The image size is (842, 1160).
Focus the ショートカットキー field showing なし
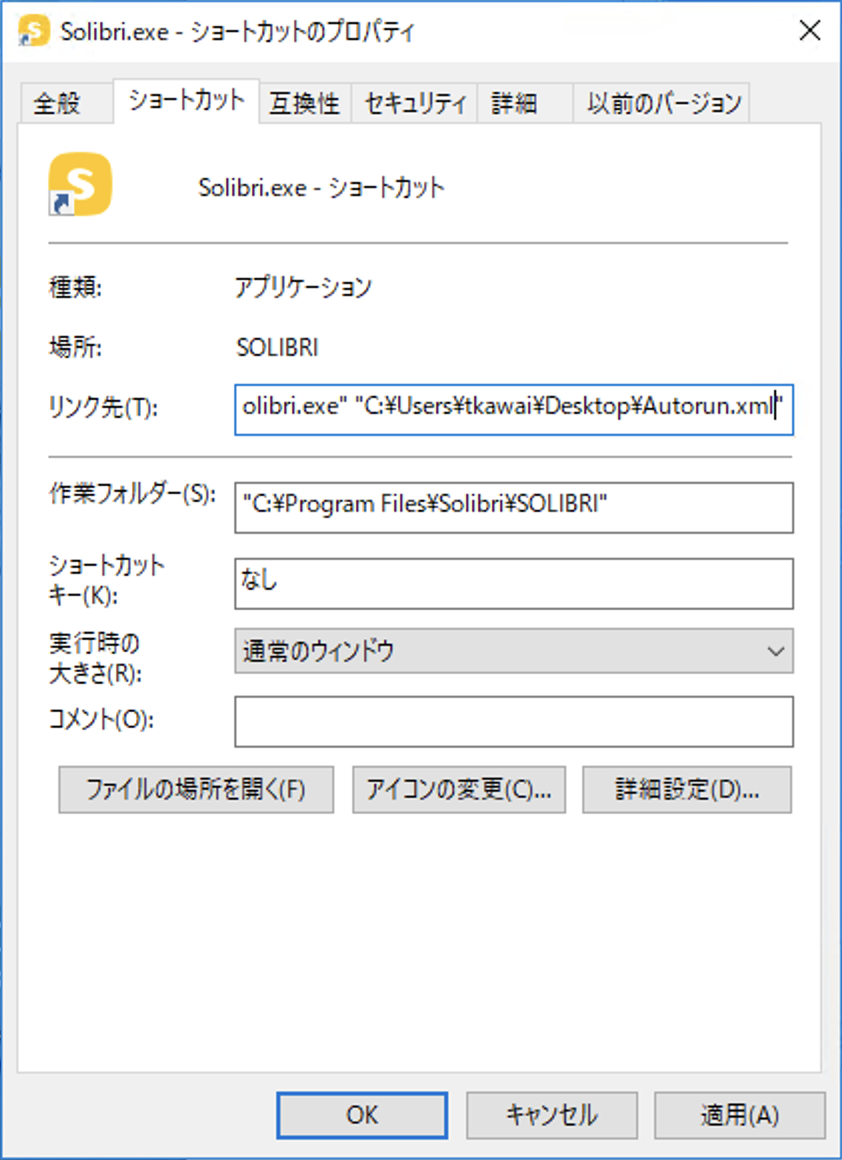coord(513,584)
